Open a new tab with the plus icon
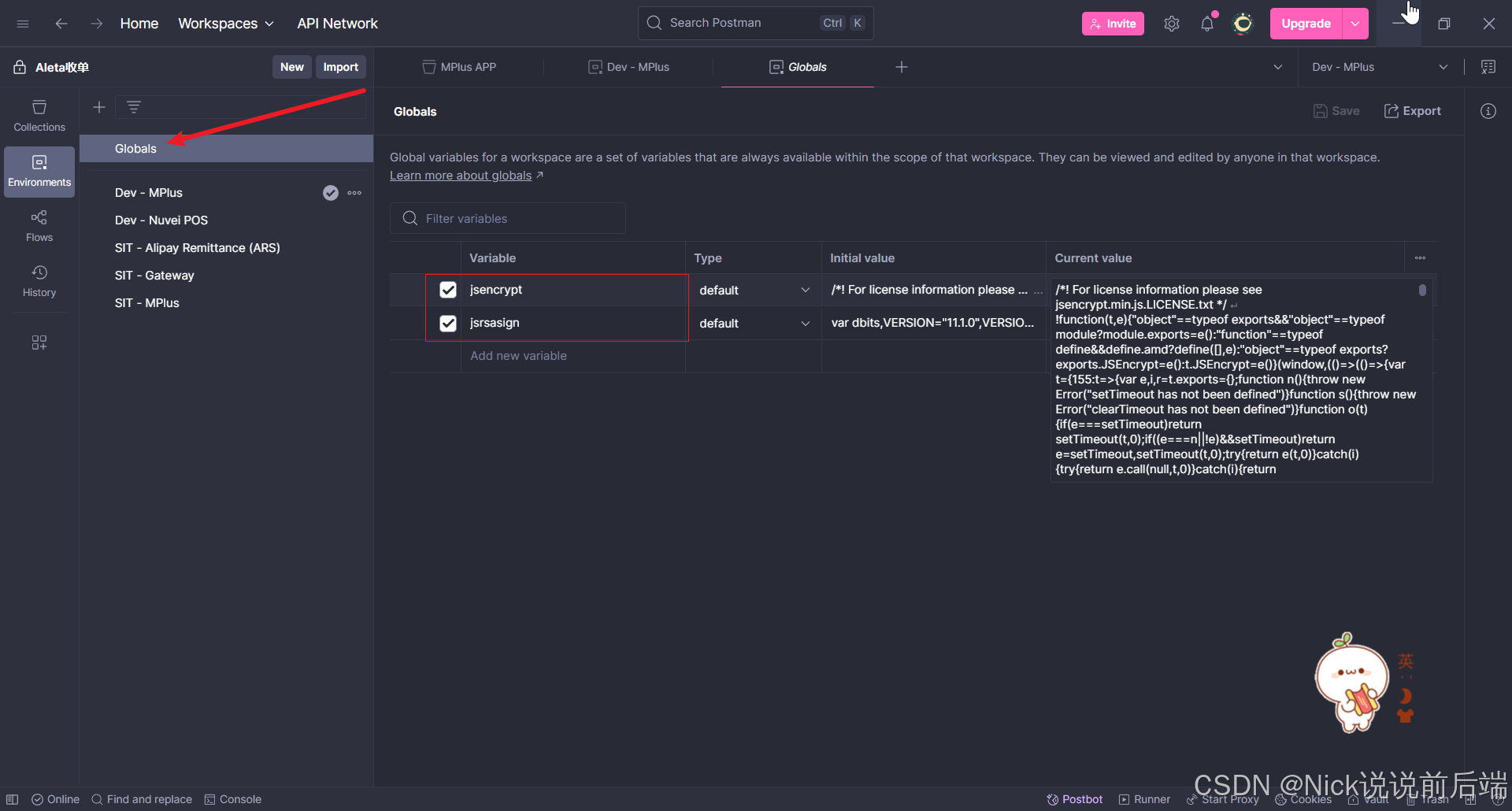Screen dimensions: 1512x811 click(902, 67)
